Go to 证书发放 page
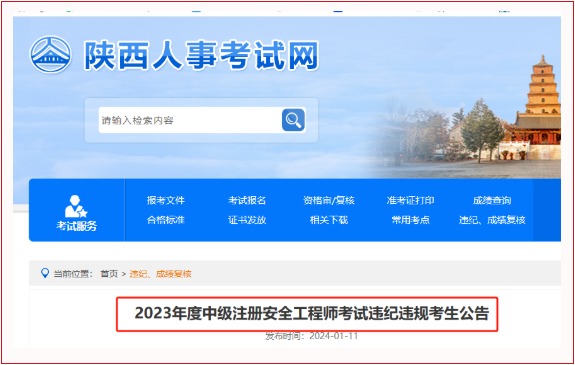This screenshot has width=575, height=365. 247,220
